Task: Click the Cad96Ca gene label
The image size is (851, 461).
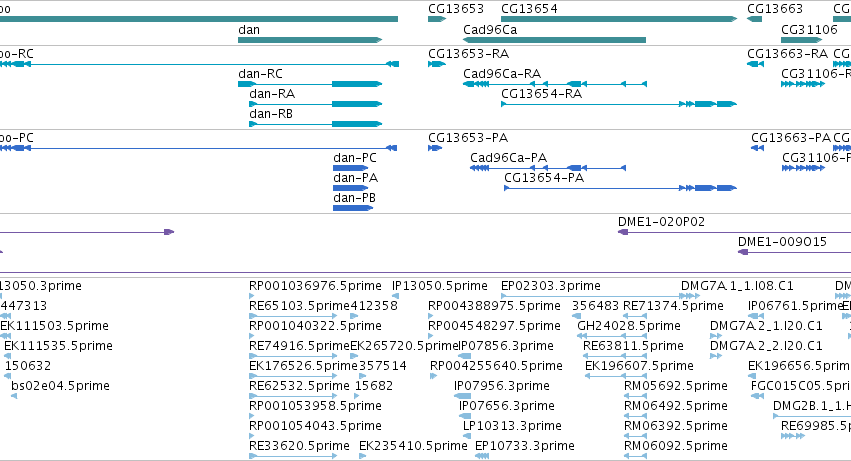Action: coord(490,30)
